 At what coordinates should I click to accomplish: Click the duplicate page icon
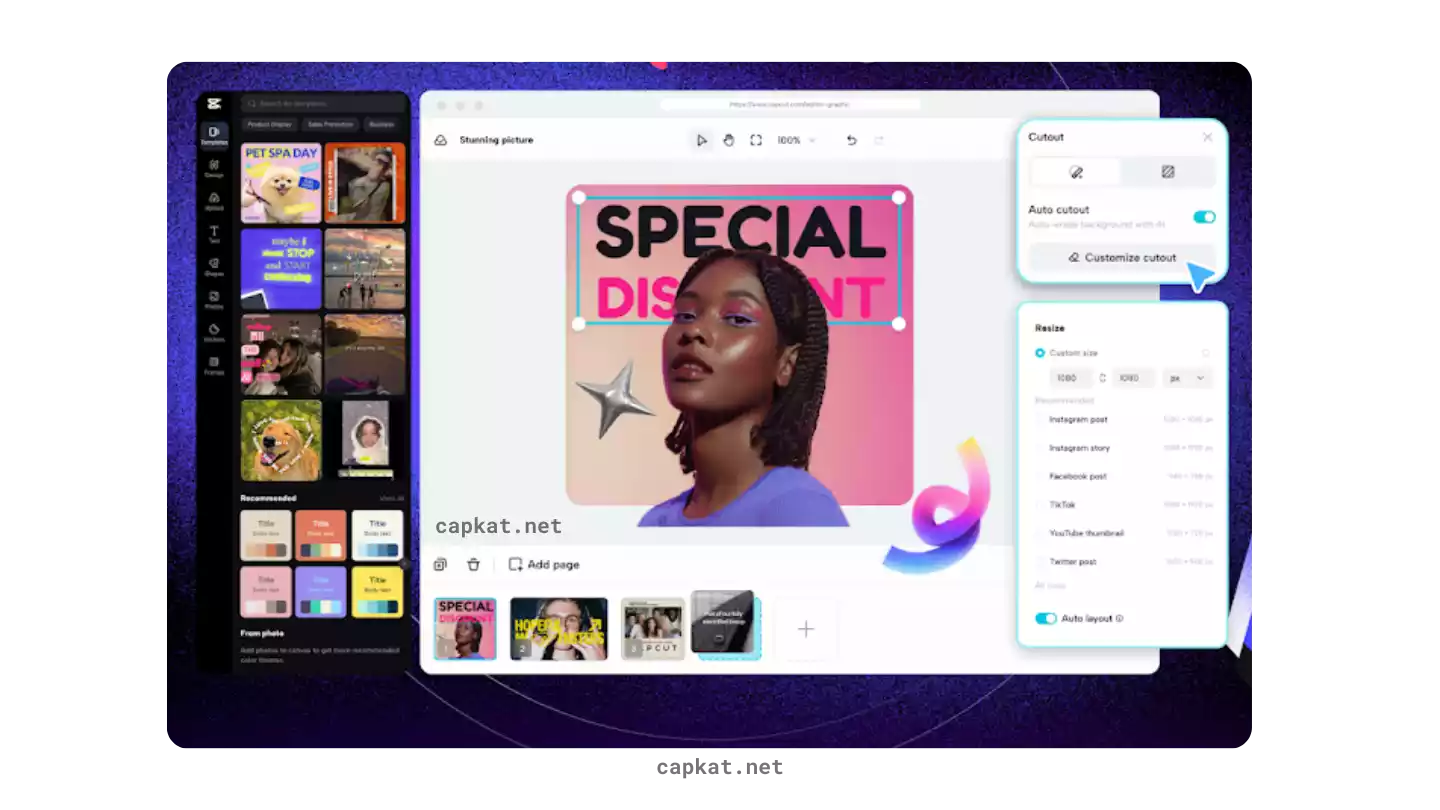pyautogui.click(x=440, y=565)
